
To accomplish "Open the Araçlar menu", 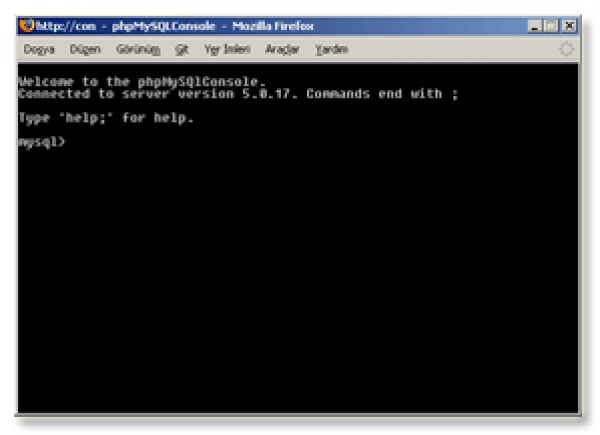I will click(x=282, y=49).
